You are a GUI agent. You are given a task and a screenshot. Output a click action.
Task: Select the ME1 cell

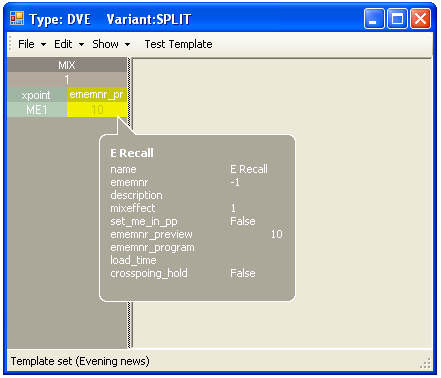click(x=37, y=110)
